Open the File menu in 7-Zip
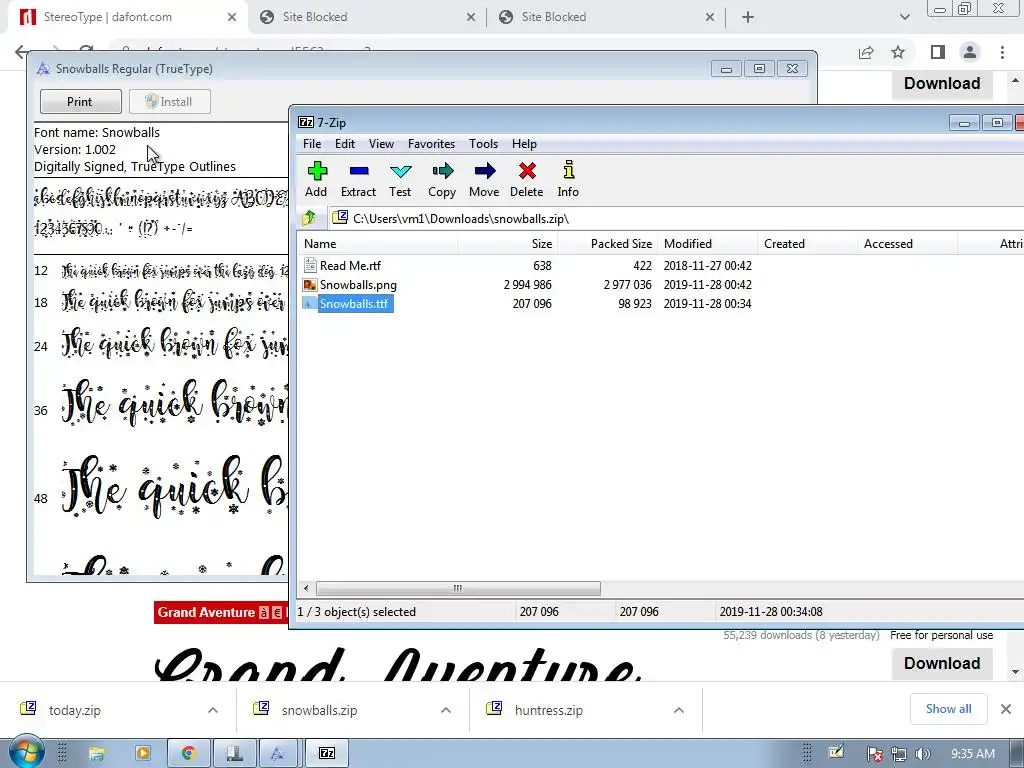The width and height of the screenshot is (1024, 768). 312,144
